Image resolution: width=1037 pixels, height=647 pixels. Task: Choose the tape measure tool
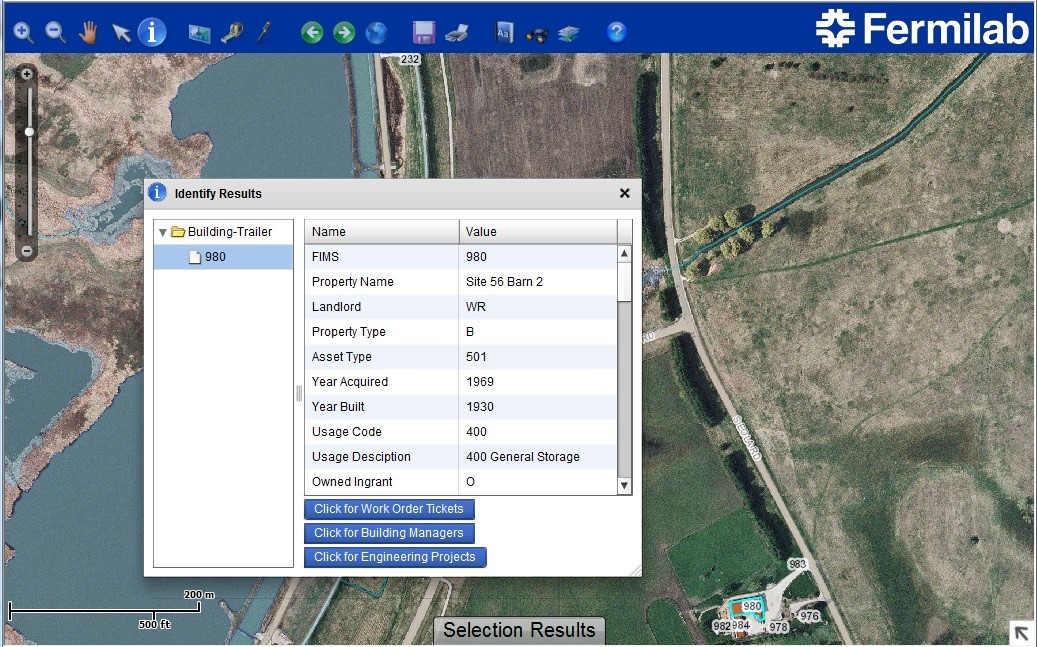click(232, 33)
